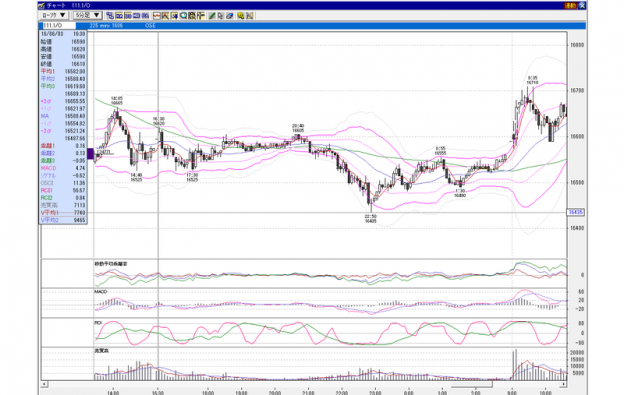
Task: Click the red line chart indicator icon
Action: 157,16
